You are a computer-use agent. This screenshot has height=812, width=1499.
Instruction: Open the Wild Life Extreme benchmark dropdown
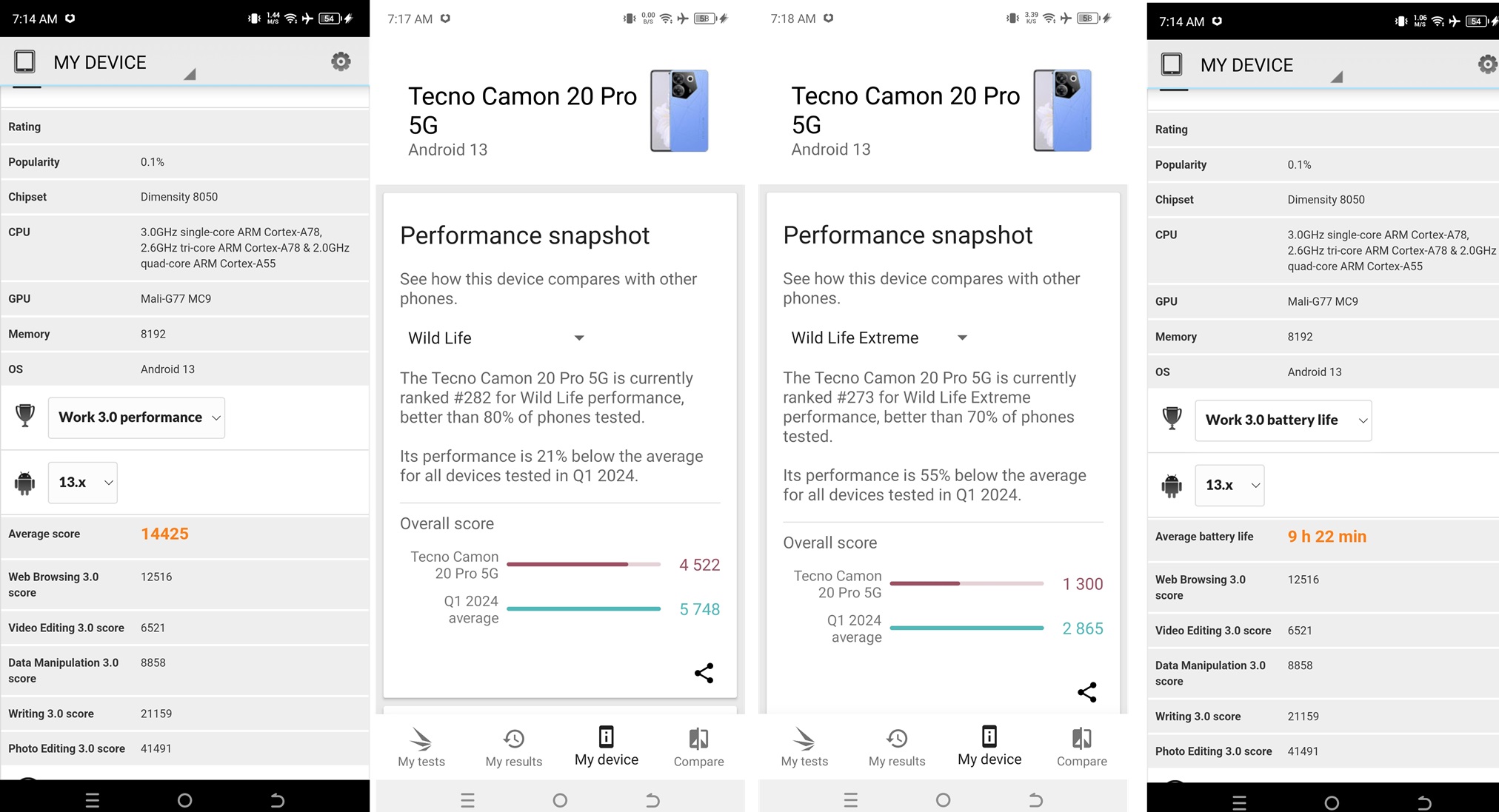tap(879, 338)
